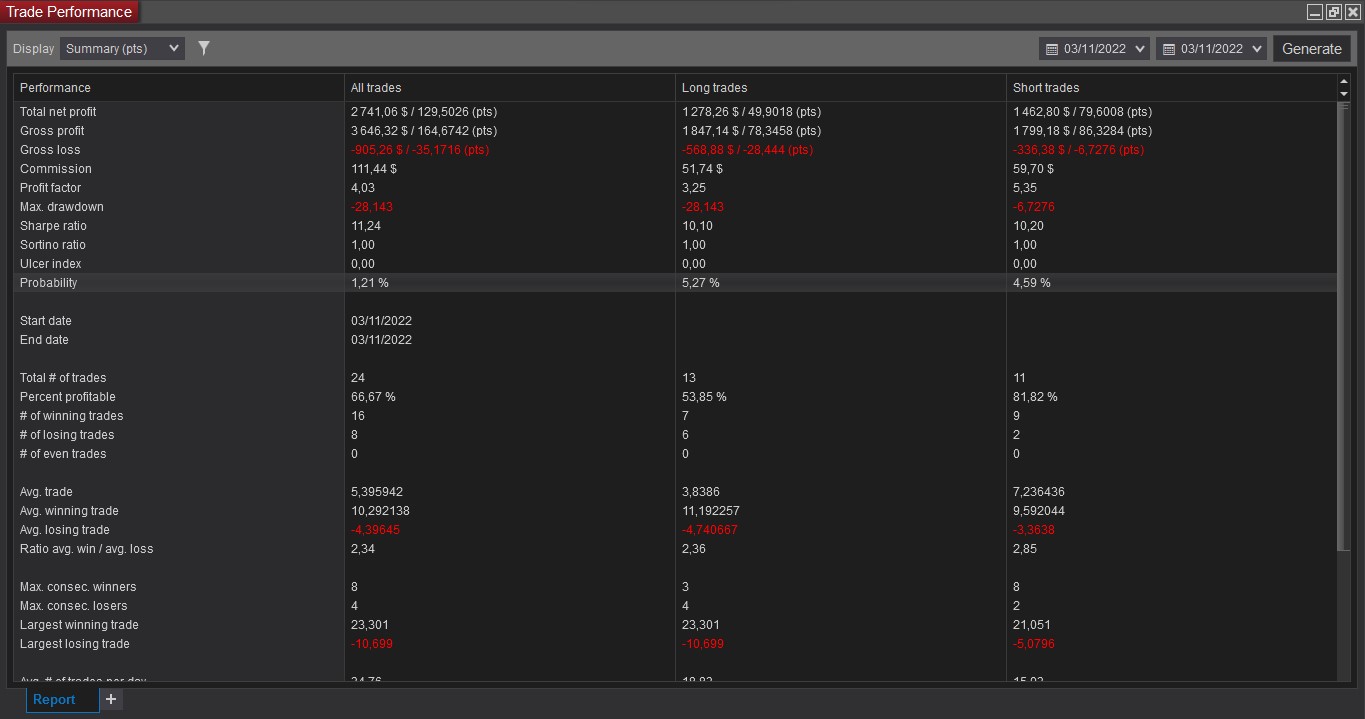Click the start date calendar icon
The image size is (1365, 719).
pyautogui.click(x=1051, y=49)
